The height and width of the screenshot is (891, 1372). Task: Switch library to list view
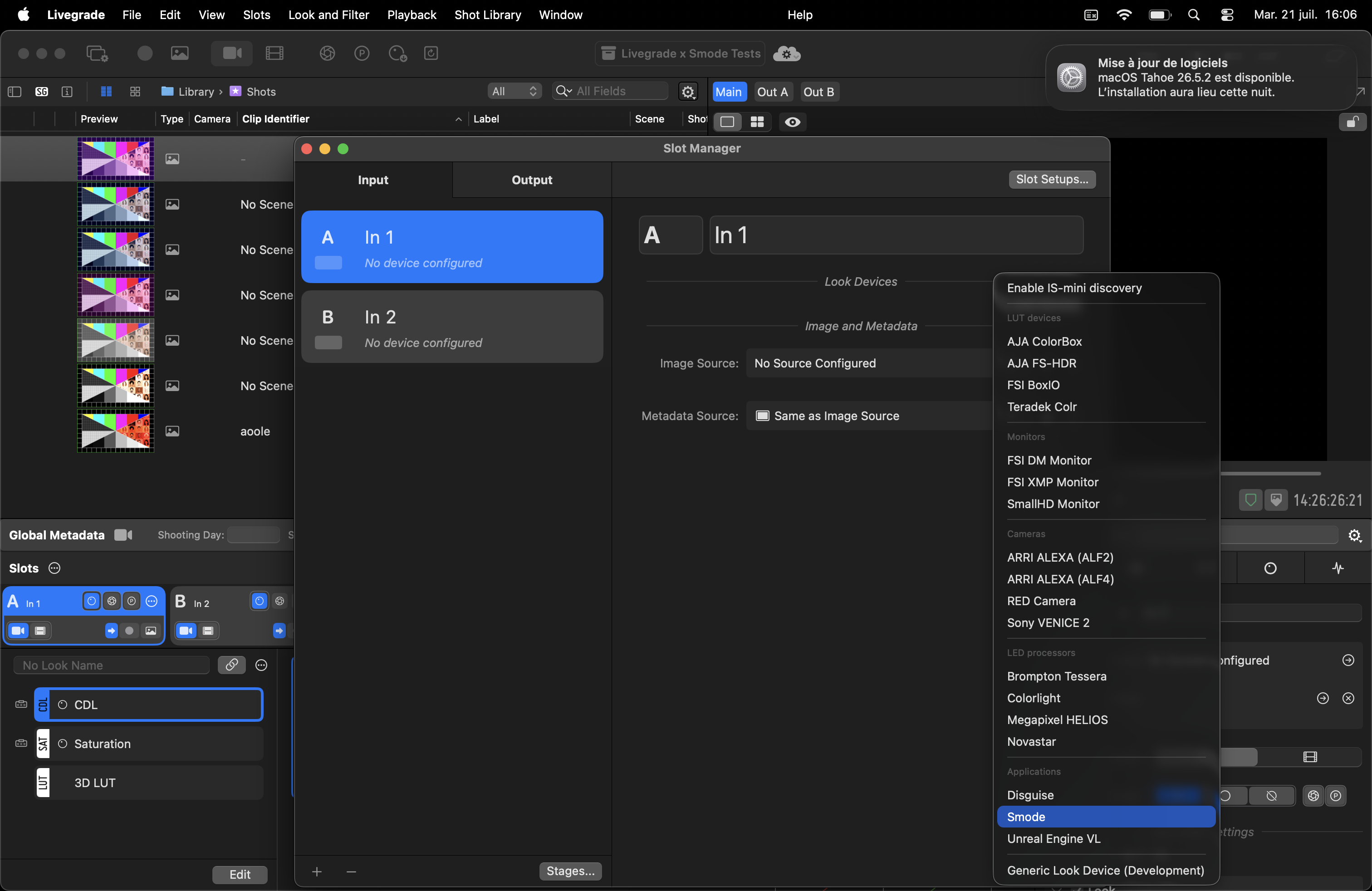106,92
